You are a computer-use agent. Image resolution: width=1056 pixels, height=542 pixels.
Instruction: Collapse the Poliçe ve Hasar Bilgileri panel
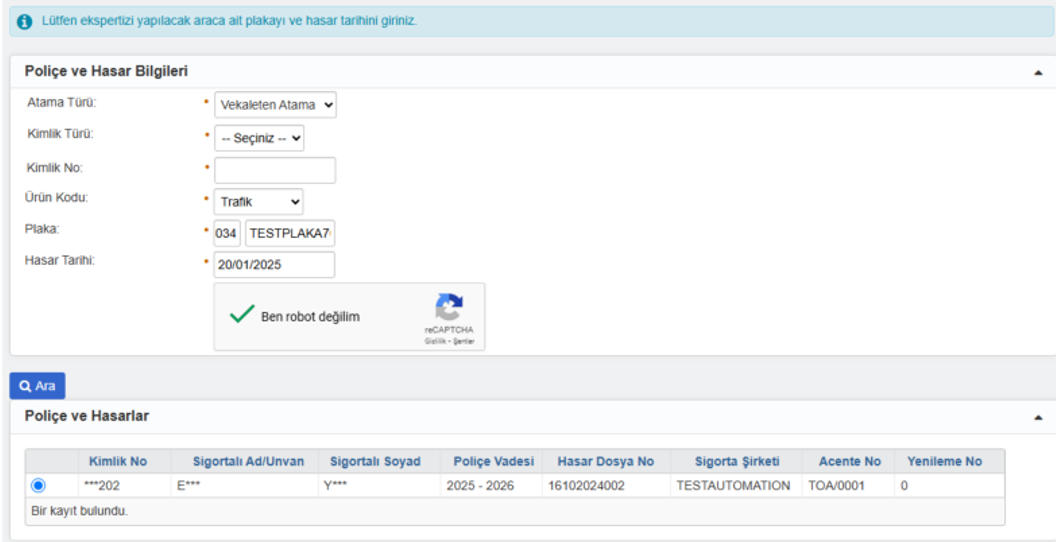(1037, 73)
